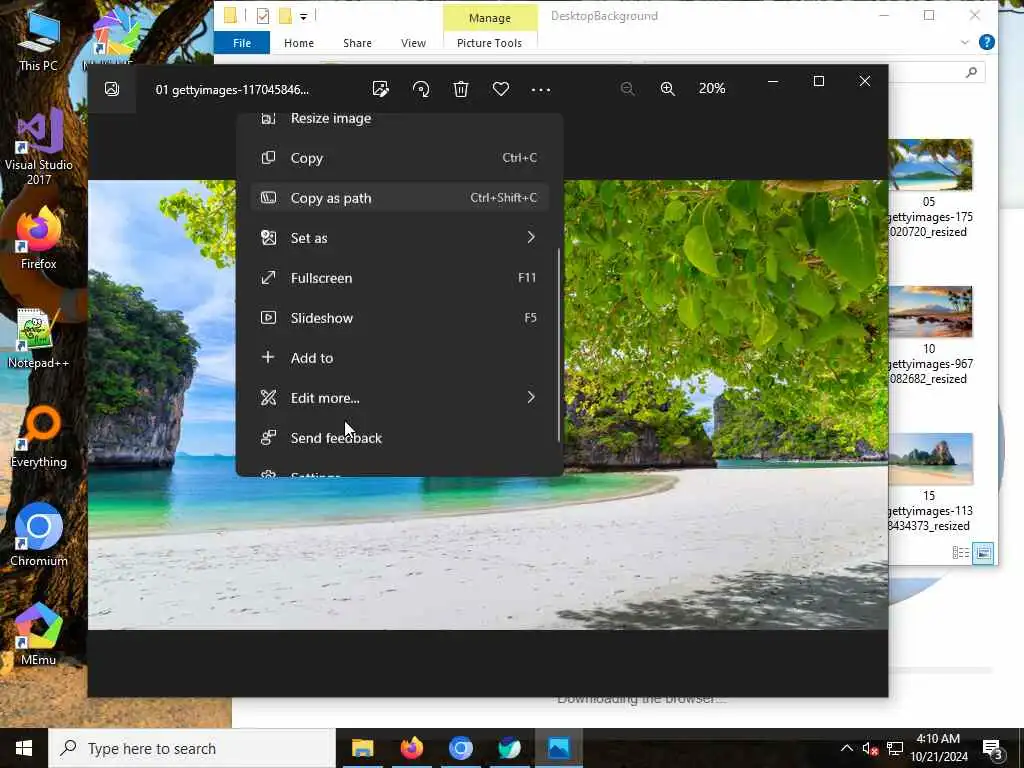Show hidden tray icons arrow

(x=846, y=748)
